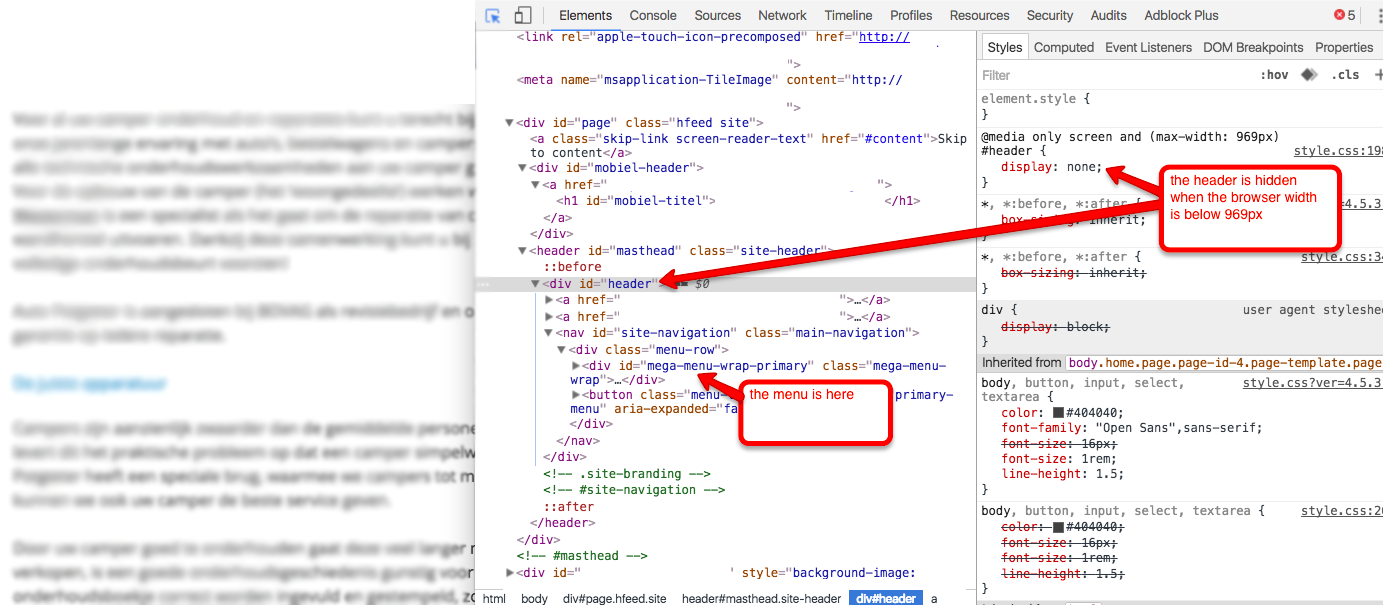Switch to the Console tab
This screenshot has width=1383, height=605.
(653, 15)
